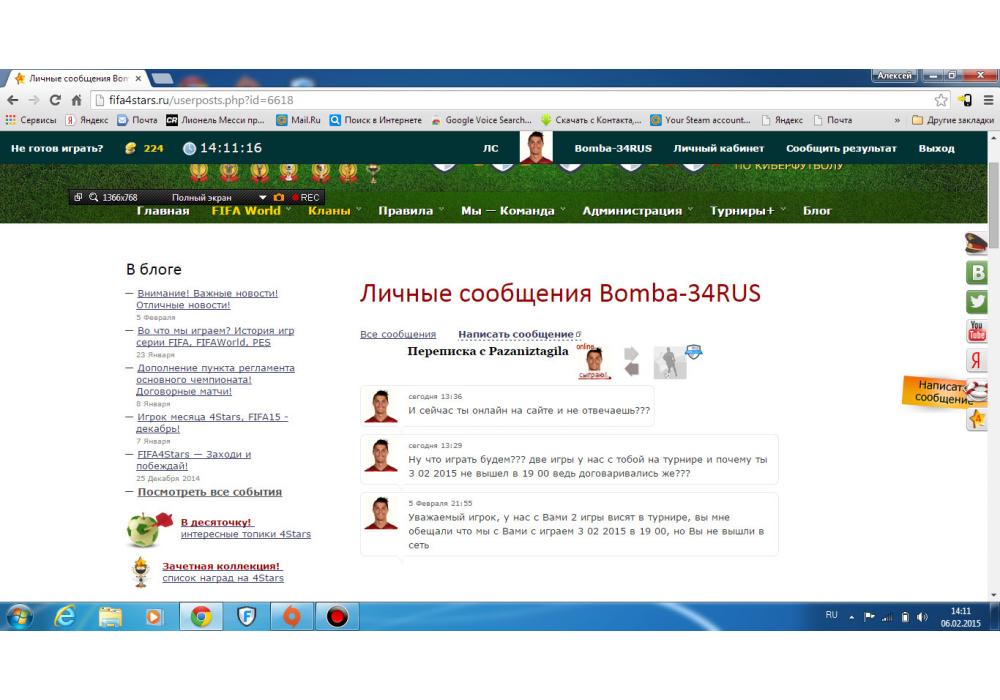The height and width of the screenshot is (700, 1000).
Task: Click the volume icon in system tray
Action: (x=922, y=617)
